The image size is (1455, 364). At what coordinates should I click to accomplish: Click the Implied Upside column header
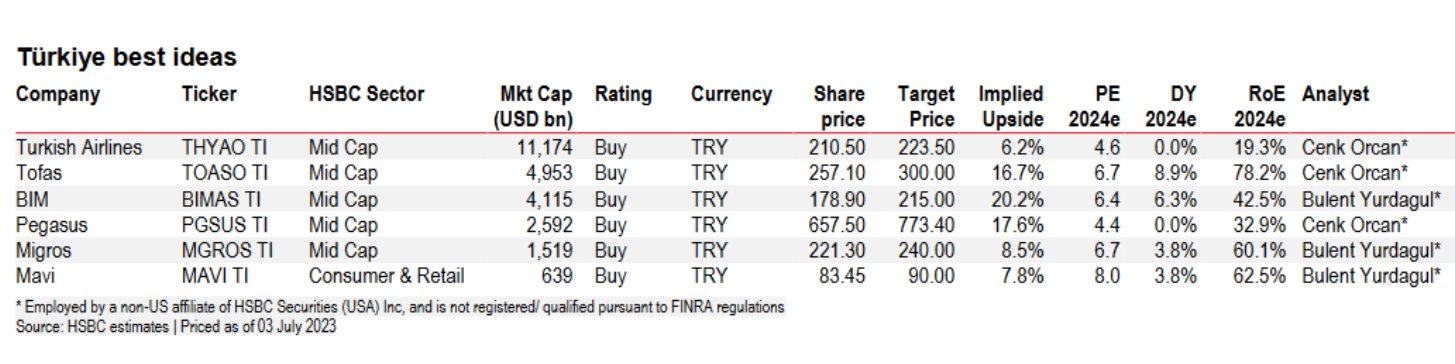click(x=1011, y=107)
